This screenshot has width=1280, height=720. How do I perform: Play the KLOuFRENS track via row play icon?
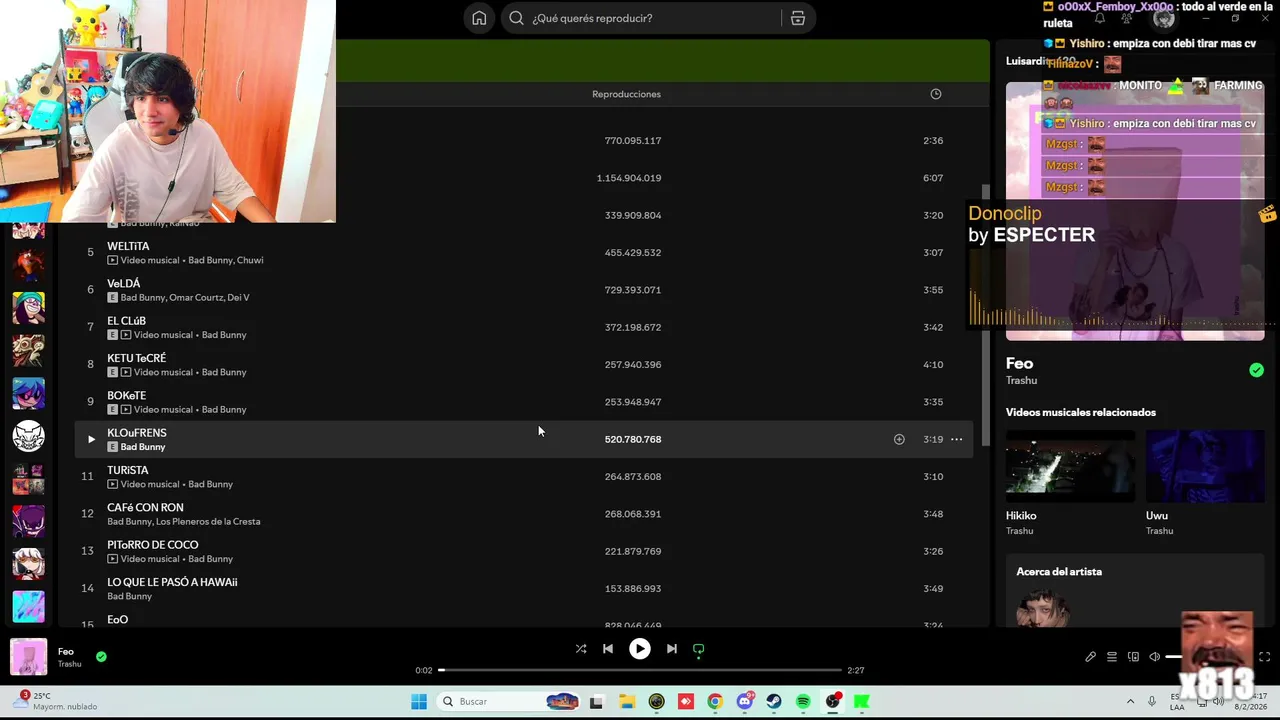(x=91, y=439)
